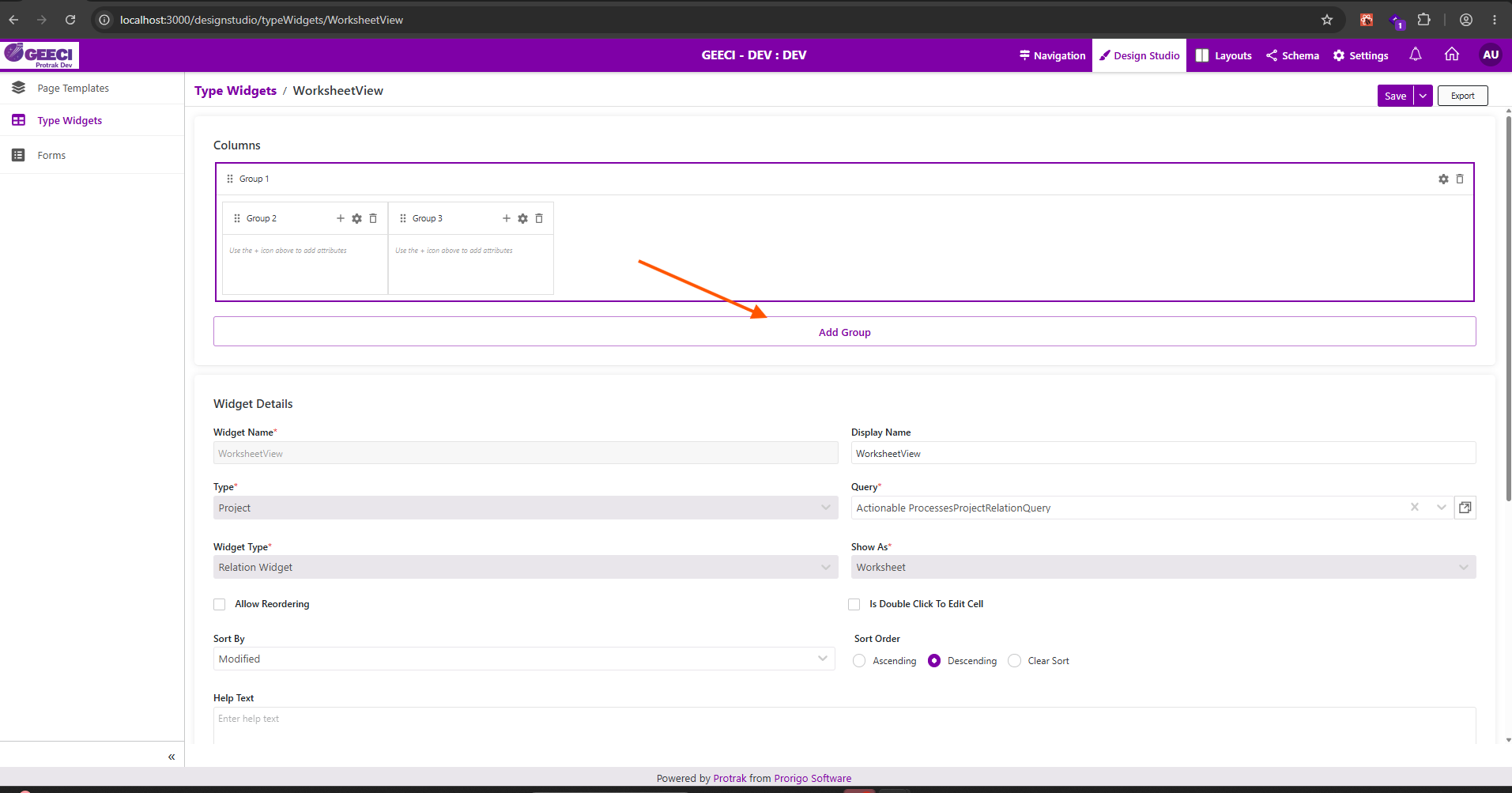The width and height of the screenshot is (1512, 793).
Task: Expand Save button dropdown arrow
Action: 1423,96
